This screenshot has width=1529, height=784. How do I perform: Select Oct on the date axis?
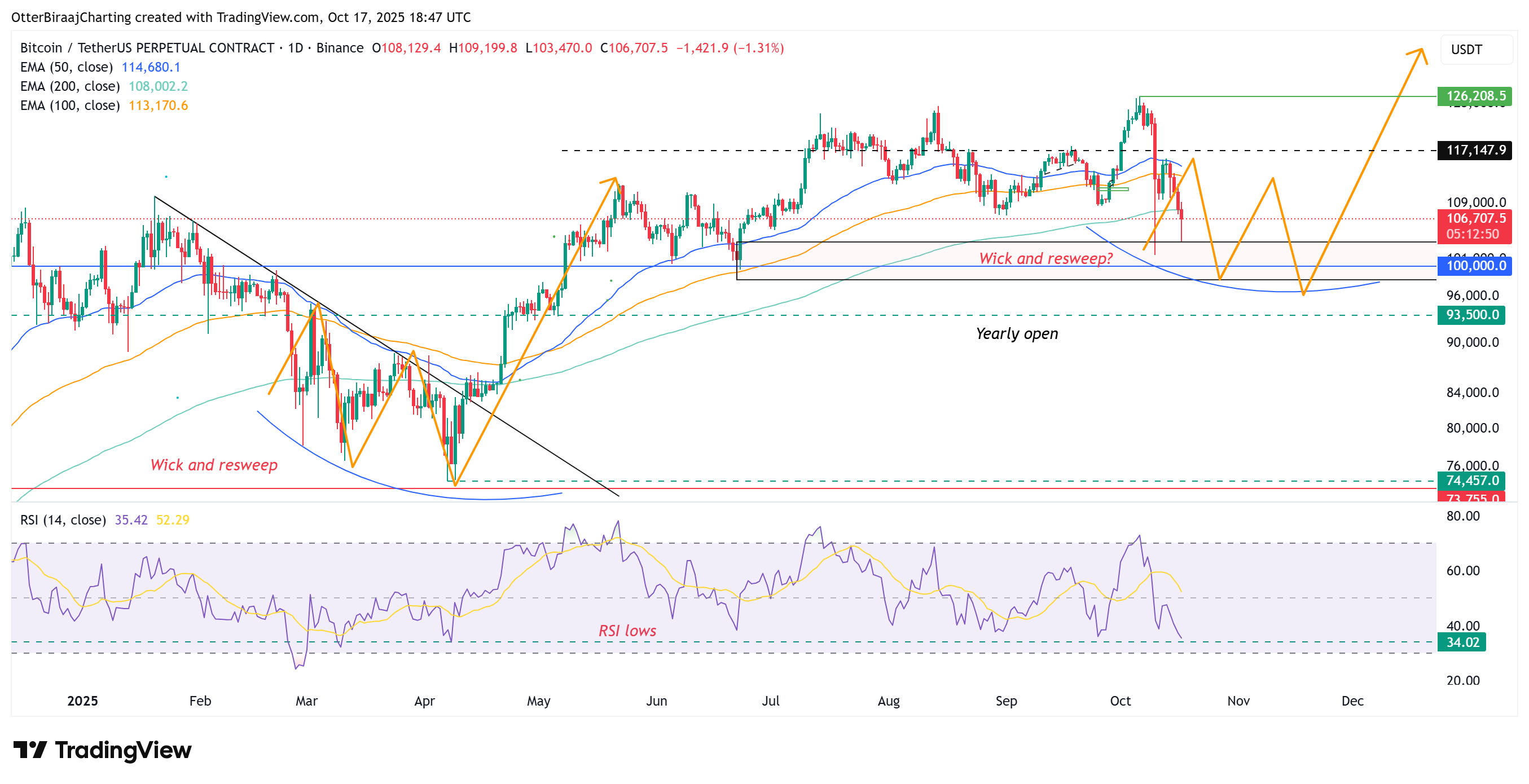pos(1121,701)
